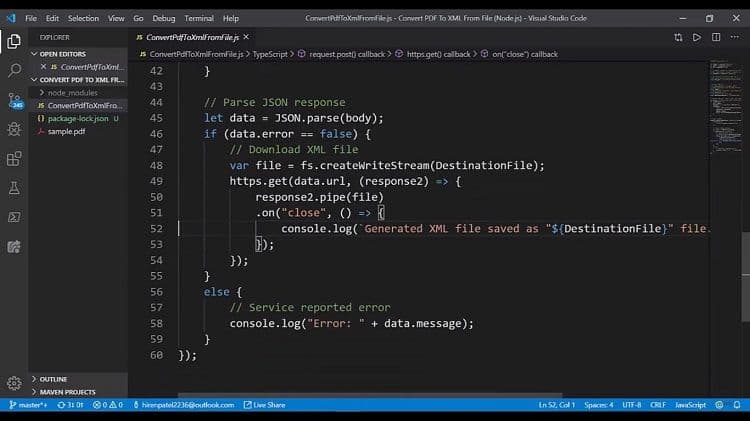Collapse the OPEN EDITORS section

[x=62, y=54]
